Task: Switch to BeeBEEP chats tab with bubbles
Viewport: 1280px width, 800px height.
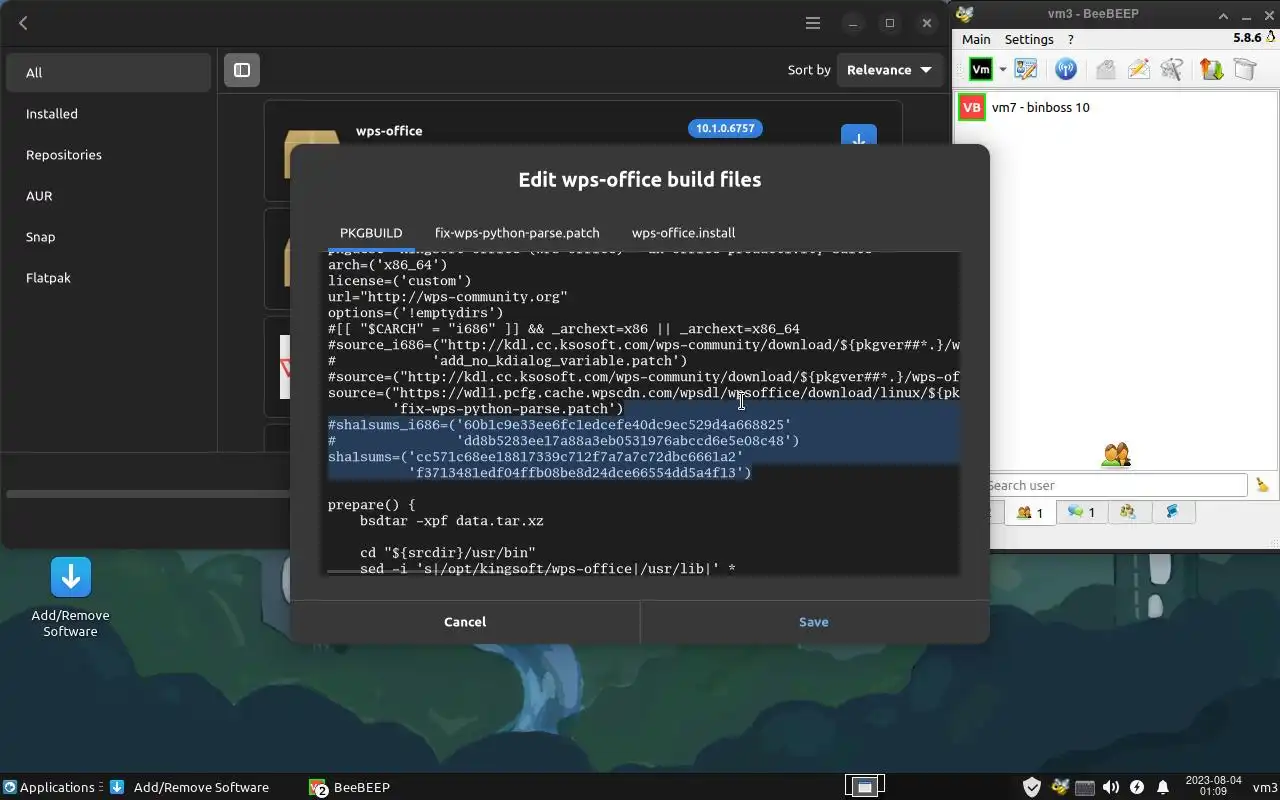Action: [x=1081, y=512]
